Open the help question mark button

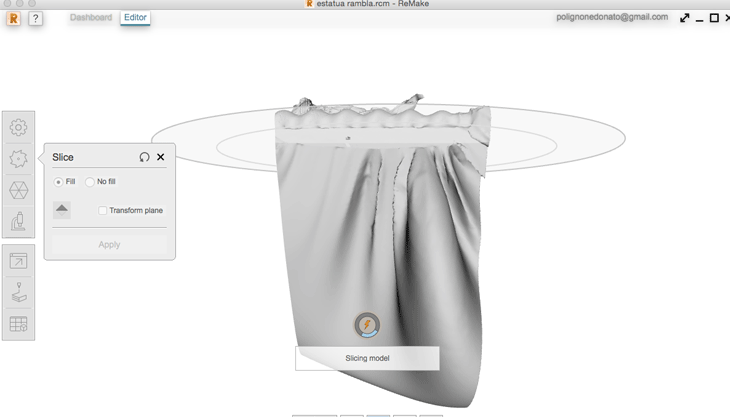pyautogui.click(x=35, y=19)
